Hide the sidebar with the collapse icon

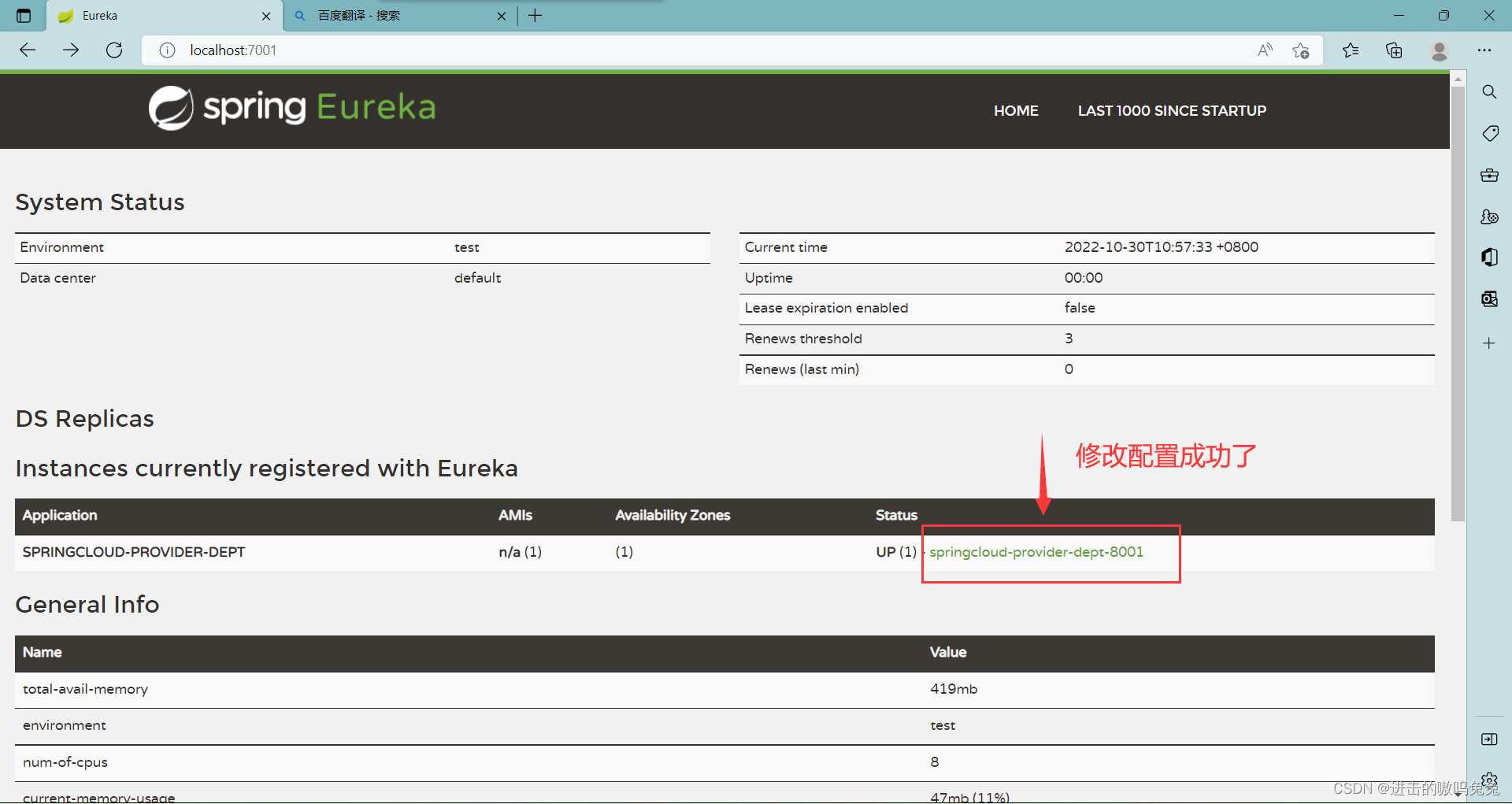click(x=1489, y=739)
